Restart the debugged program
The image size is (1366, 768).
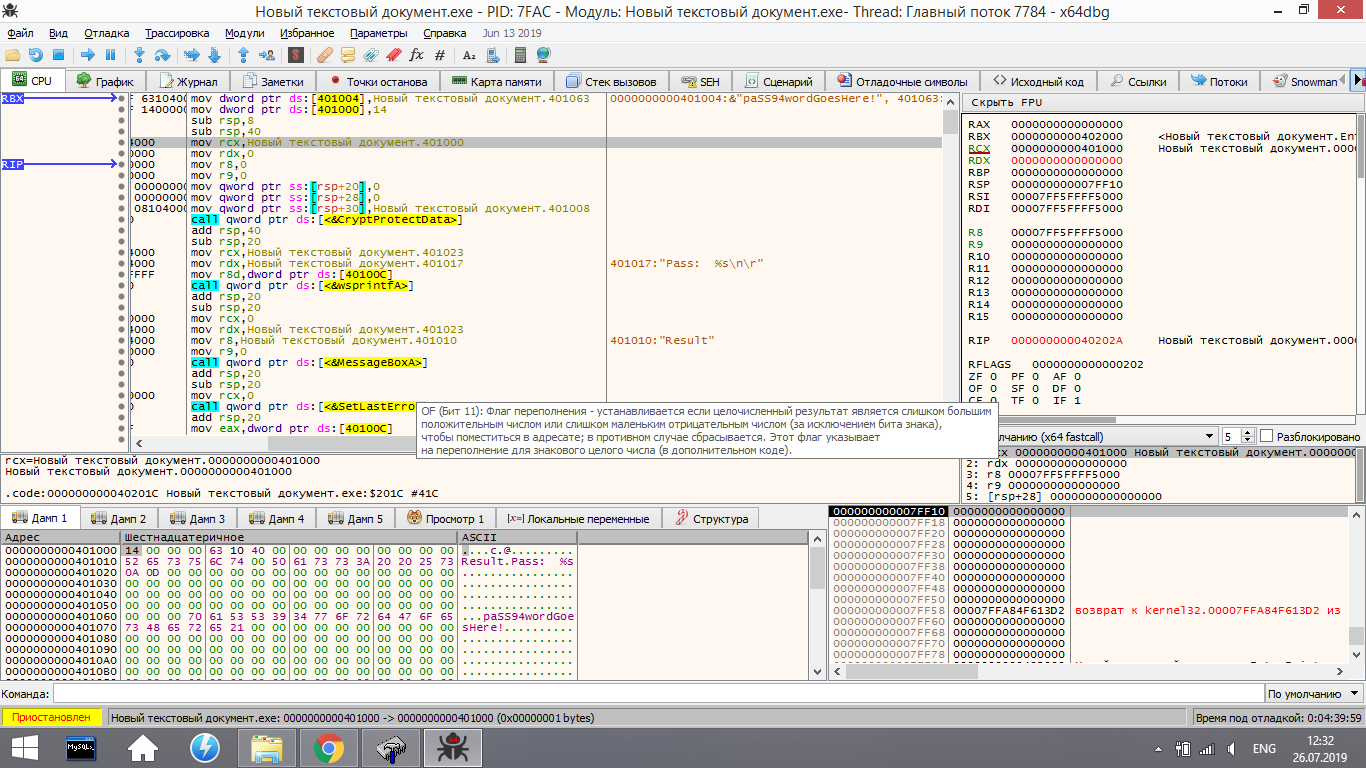[x=36, y=55]
